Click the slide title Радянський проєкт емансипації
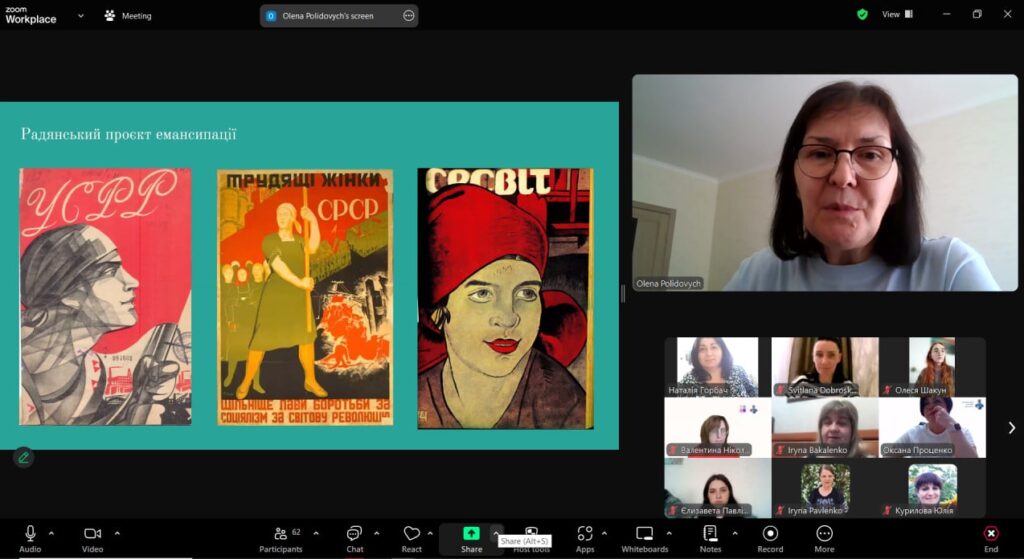 point(129,135)
